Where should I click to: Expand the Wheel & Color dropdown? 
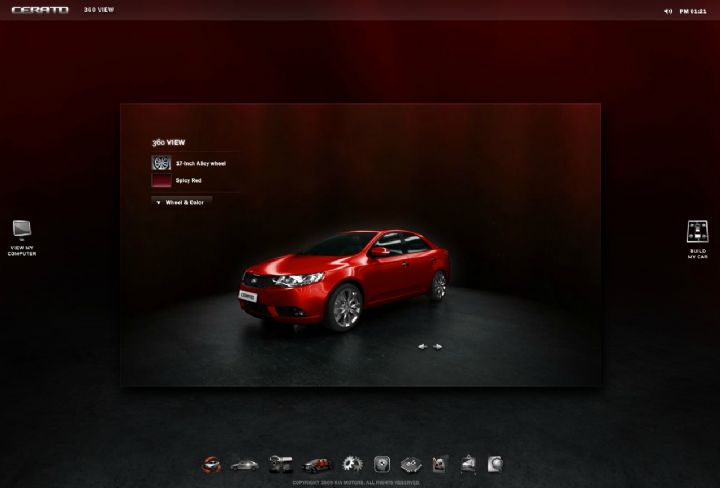[182, 202]
